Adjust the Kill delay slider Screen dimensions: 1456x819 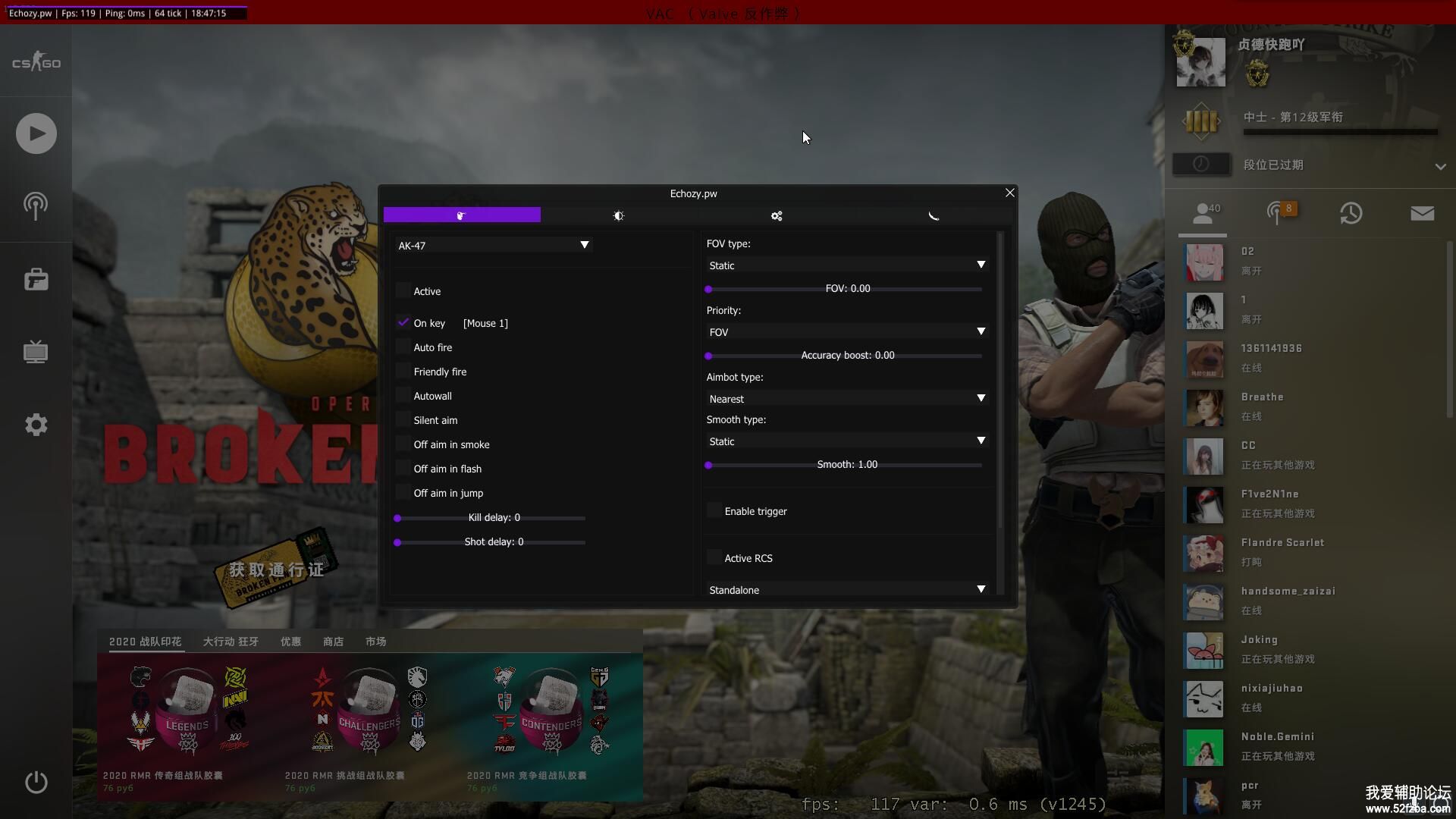[491, 518]
